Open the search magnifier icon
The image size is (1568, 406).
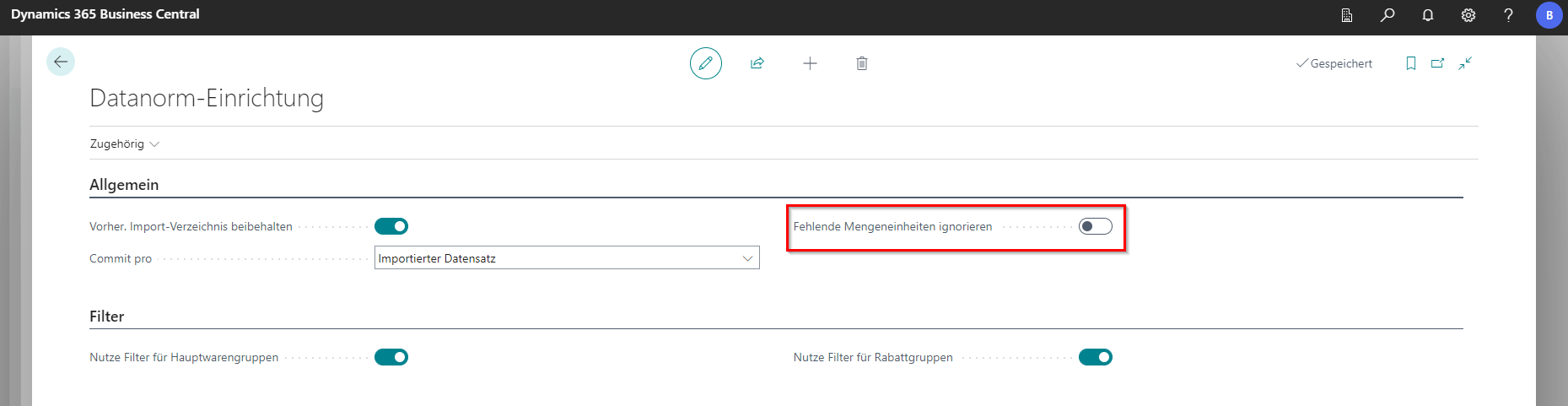[x=1387, y=15]
